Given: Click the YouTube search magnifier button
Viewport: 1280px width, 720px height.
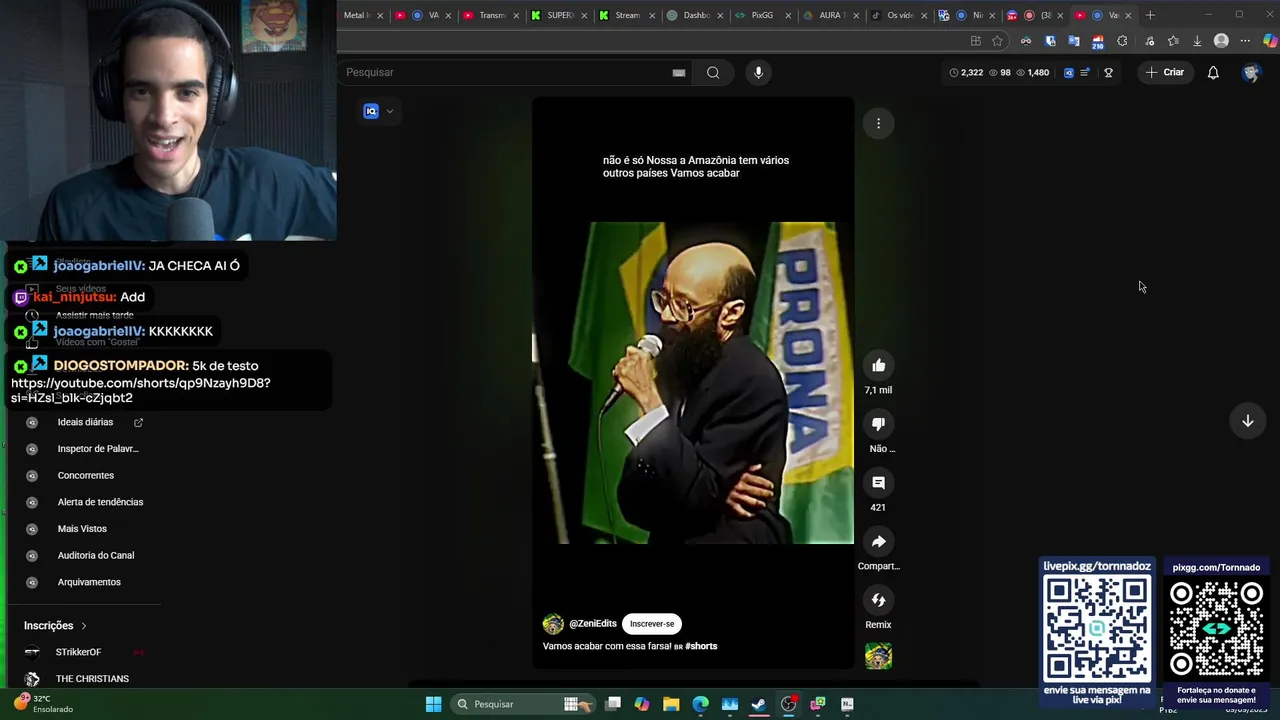Looking at the screenshot, I should pos(713,72).
